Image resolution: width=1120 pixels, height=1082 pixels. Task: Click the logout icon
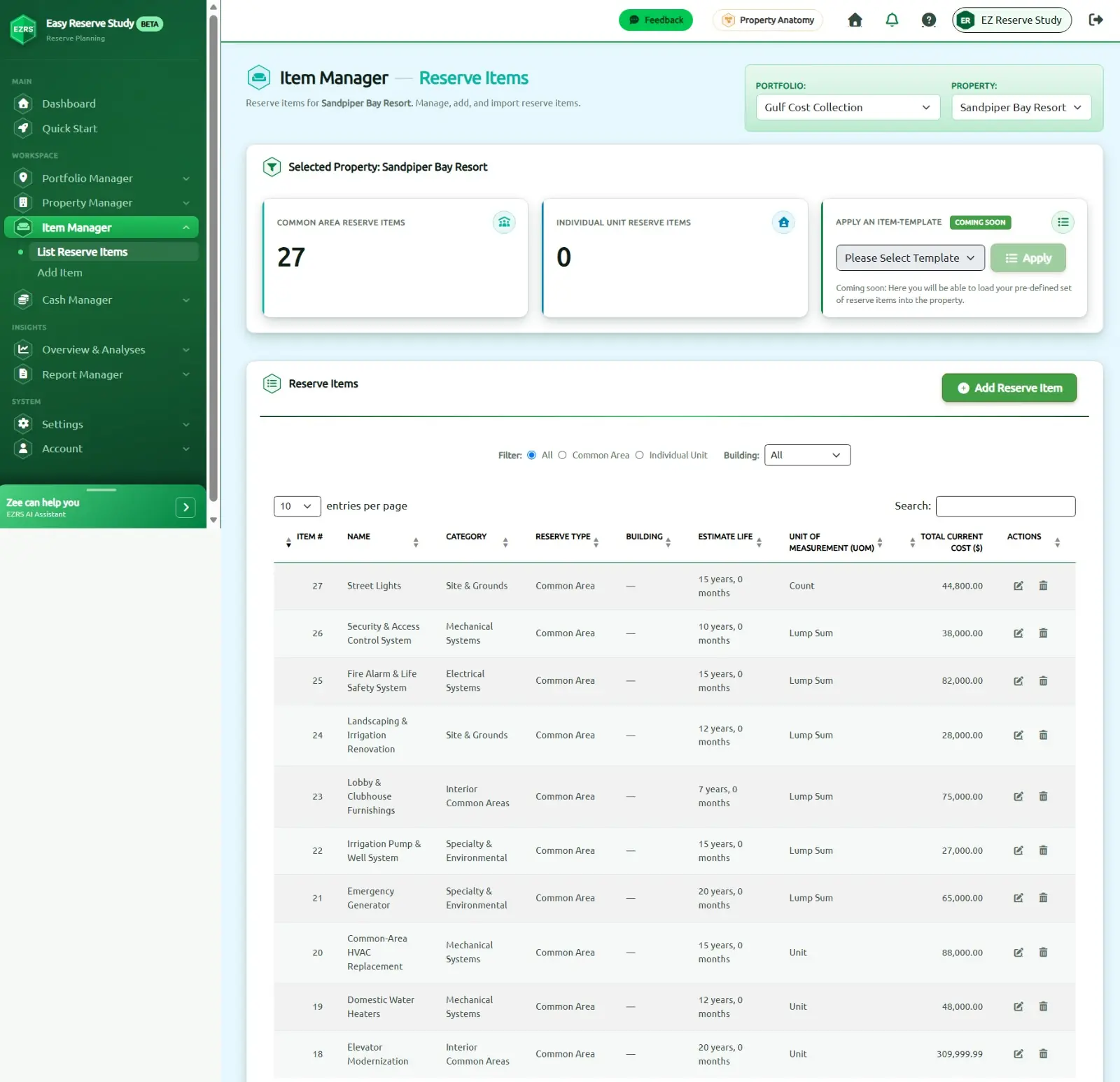click(x=1096, y=20)
